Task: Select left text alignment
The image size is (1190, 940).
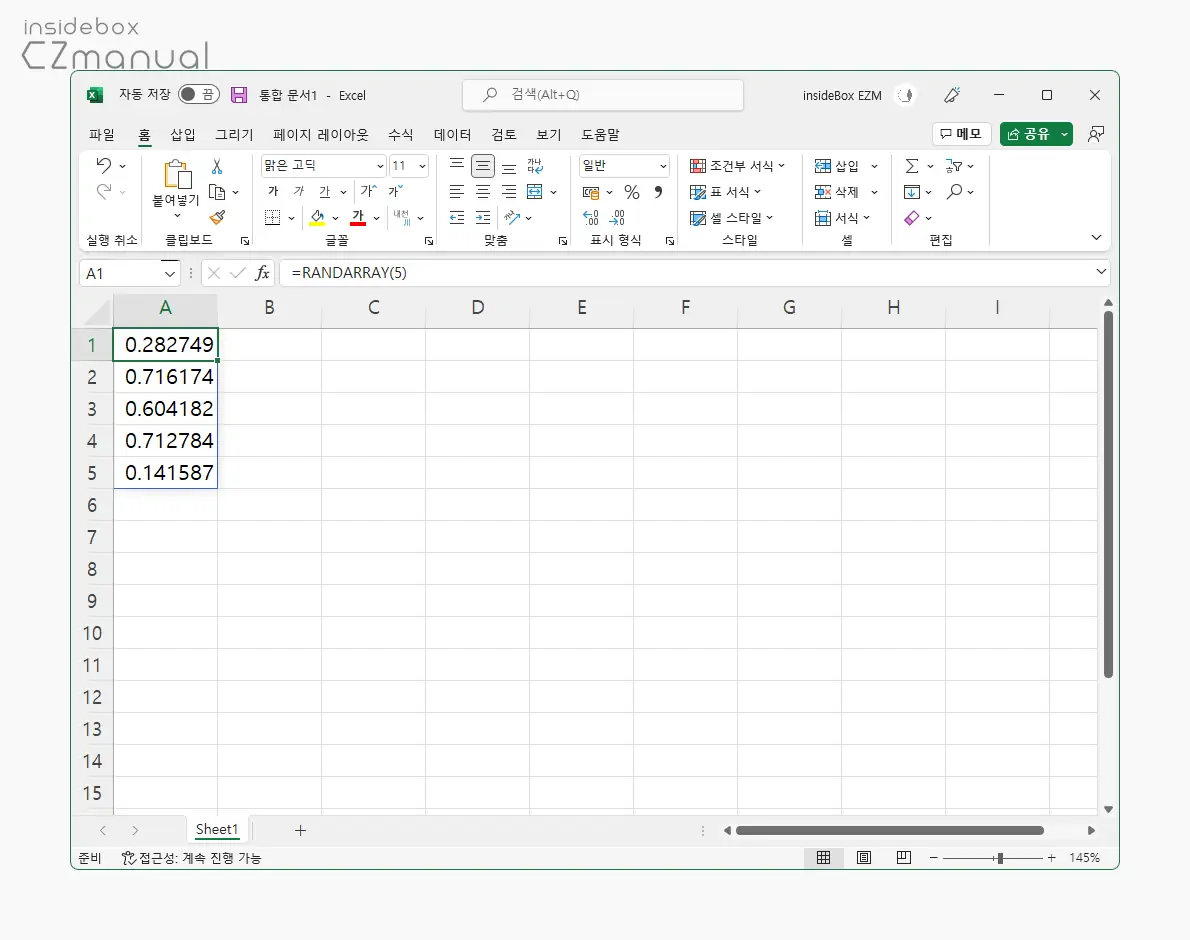Action: [457, 192]
